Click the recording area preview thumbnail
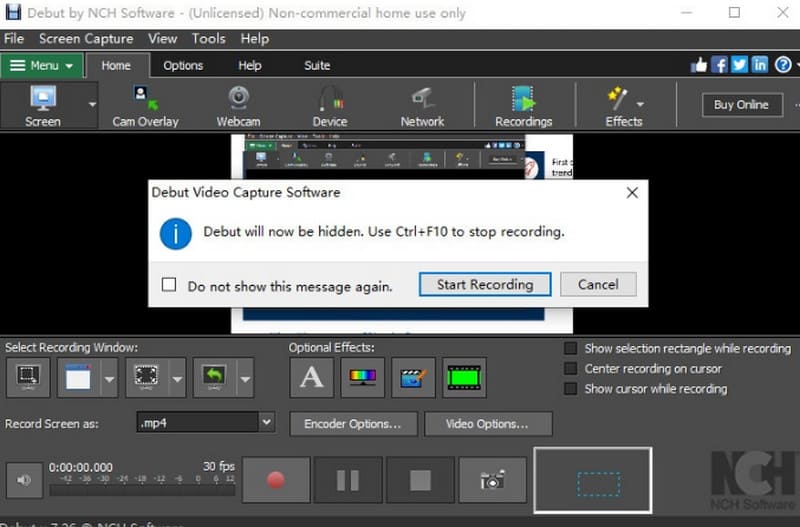This screenshot has width=800, height=527. (593, 480)
